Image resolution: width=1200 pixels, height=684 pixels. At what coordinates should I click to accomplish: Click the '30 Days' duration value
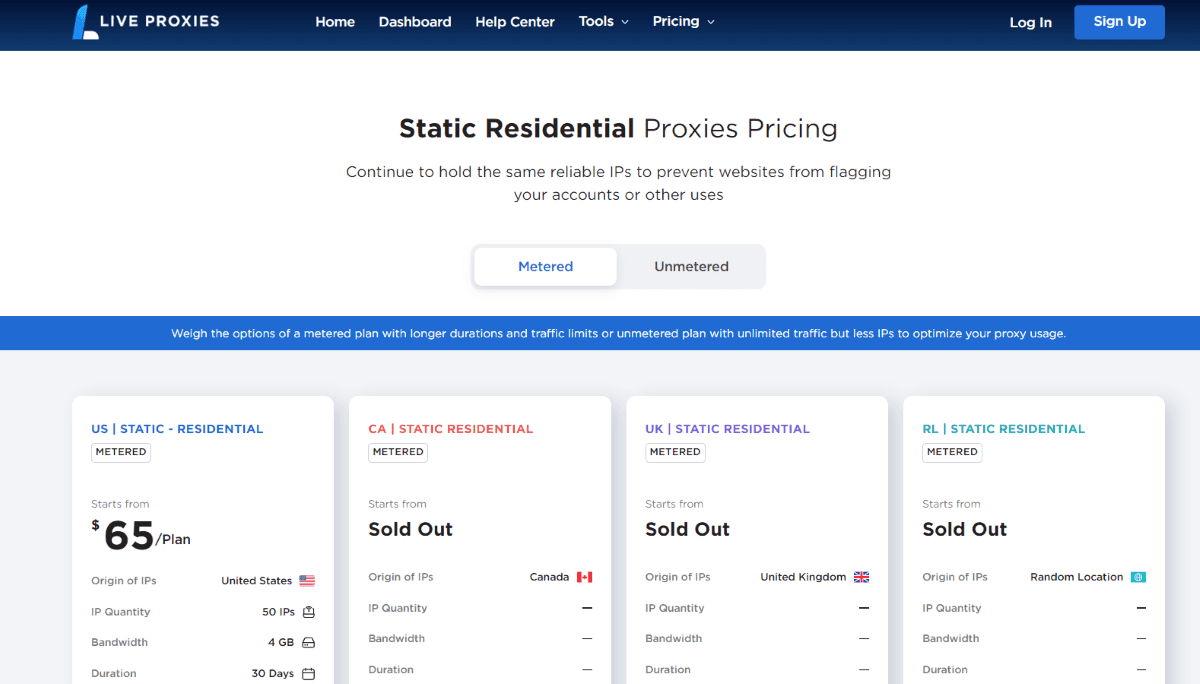tap(273, 674)
